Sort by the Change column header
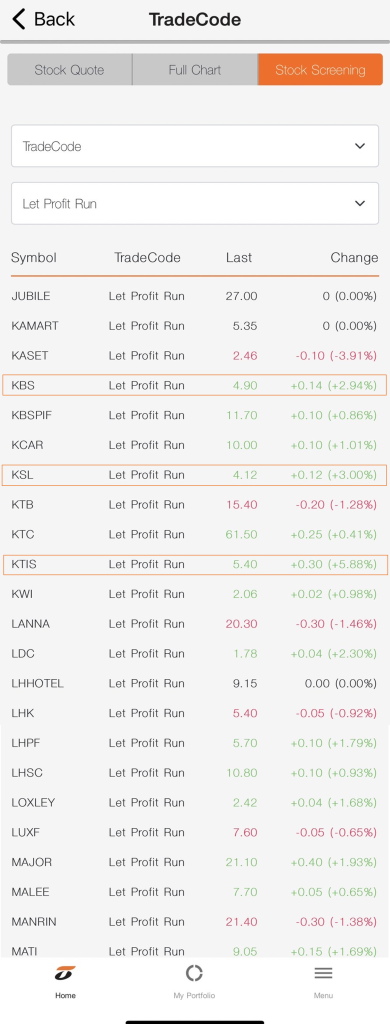Screen dimensions: 390x1024 [354, 257]
